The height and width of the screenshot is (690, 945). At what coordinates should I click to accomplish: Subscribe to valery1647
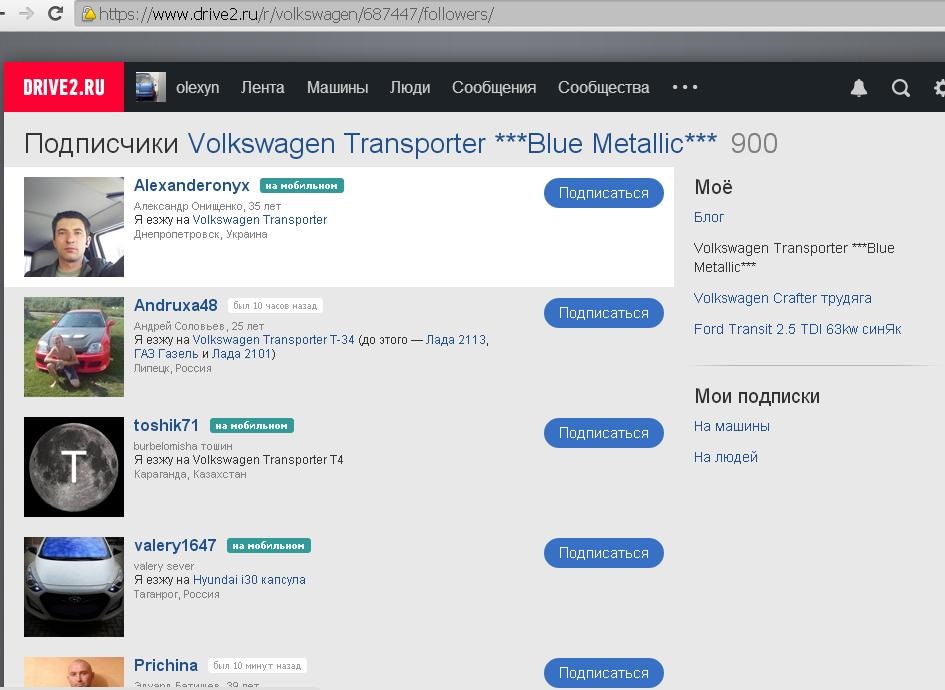click(x=603, y=553)
